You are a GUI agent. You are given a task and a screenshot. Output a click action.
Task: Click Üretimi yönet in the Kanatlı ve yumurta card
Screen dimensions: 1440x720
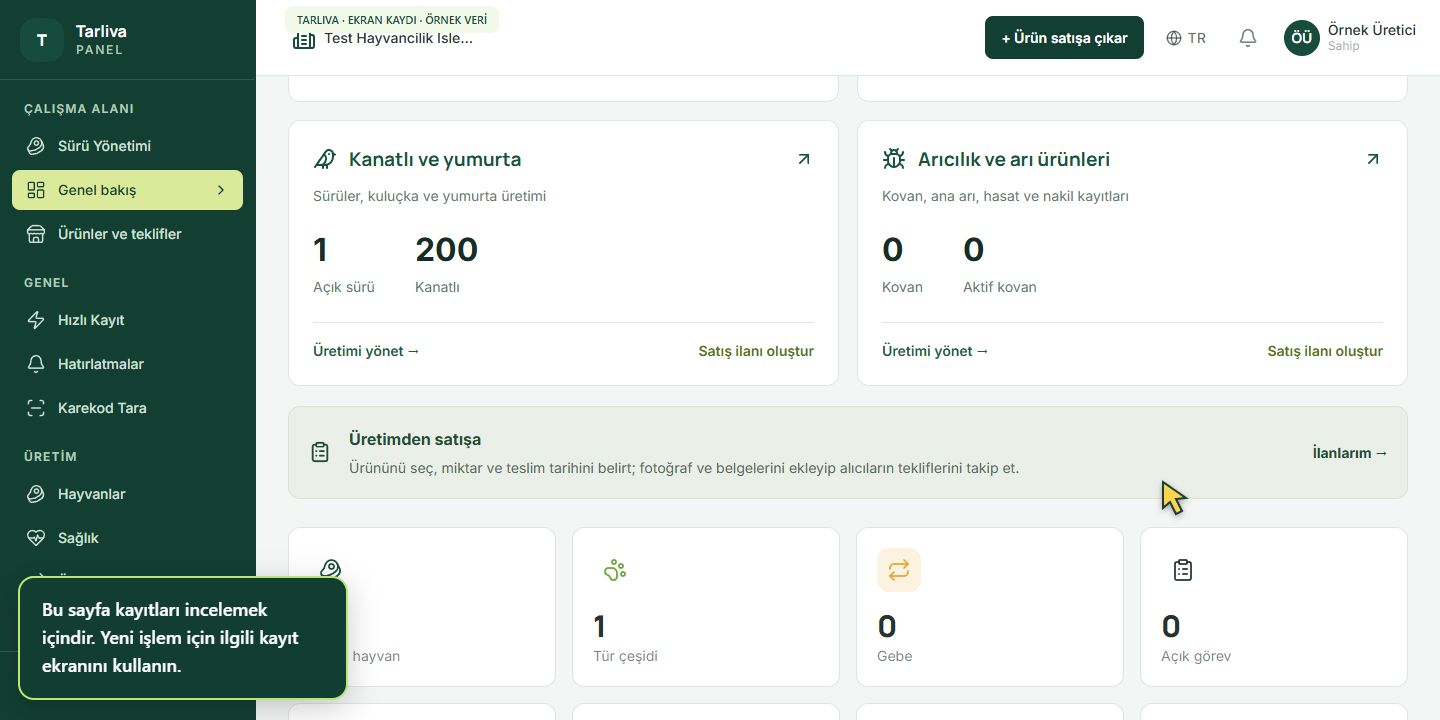coord(366,351)
